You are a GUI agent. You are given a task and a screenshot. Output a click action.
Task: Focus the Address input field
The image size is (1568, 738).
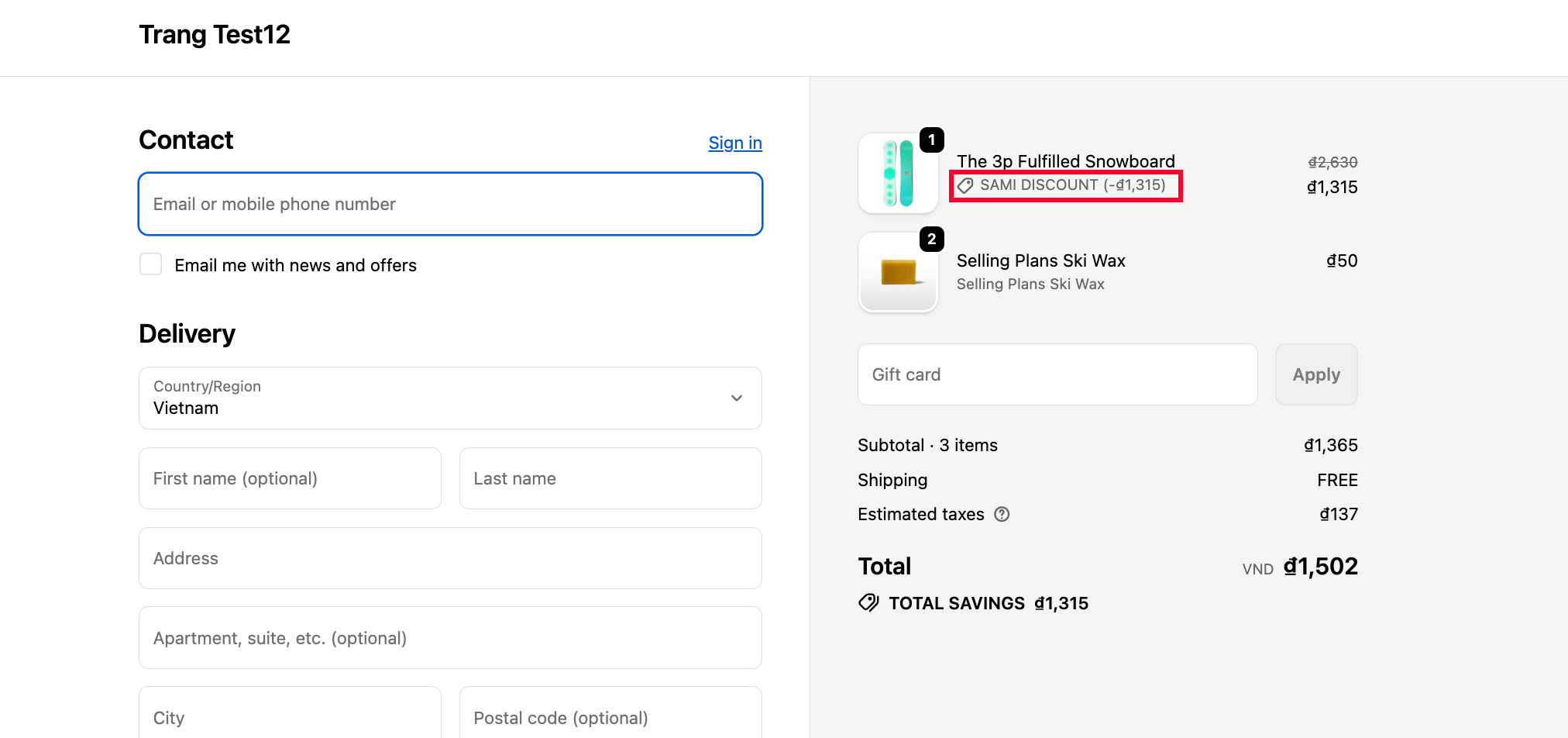[x=450, y=558]
